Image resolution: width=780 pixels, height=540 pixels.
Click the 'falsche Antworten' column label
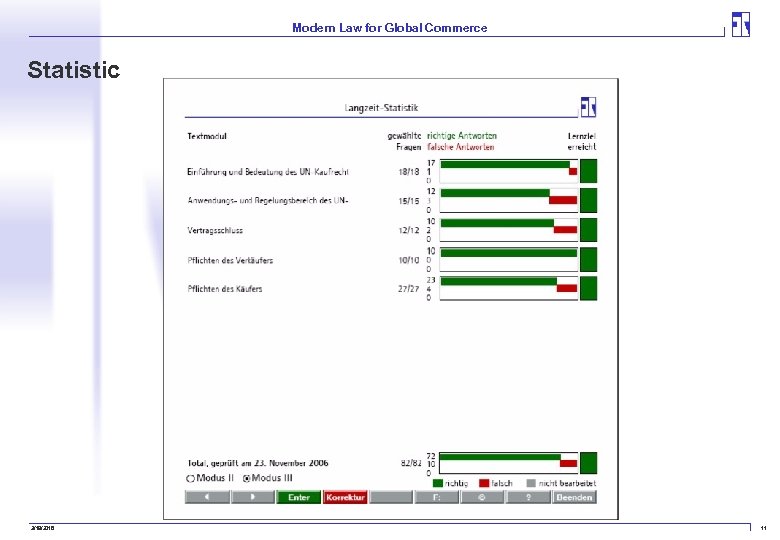pyautogui.click(x=461, y=147)
